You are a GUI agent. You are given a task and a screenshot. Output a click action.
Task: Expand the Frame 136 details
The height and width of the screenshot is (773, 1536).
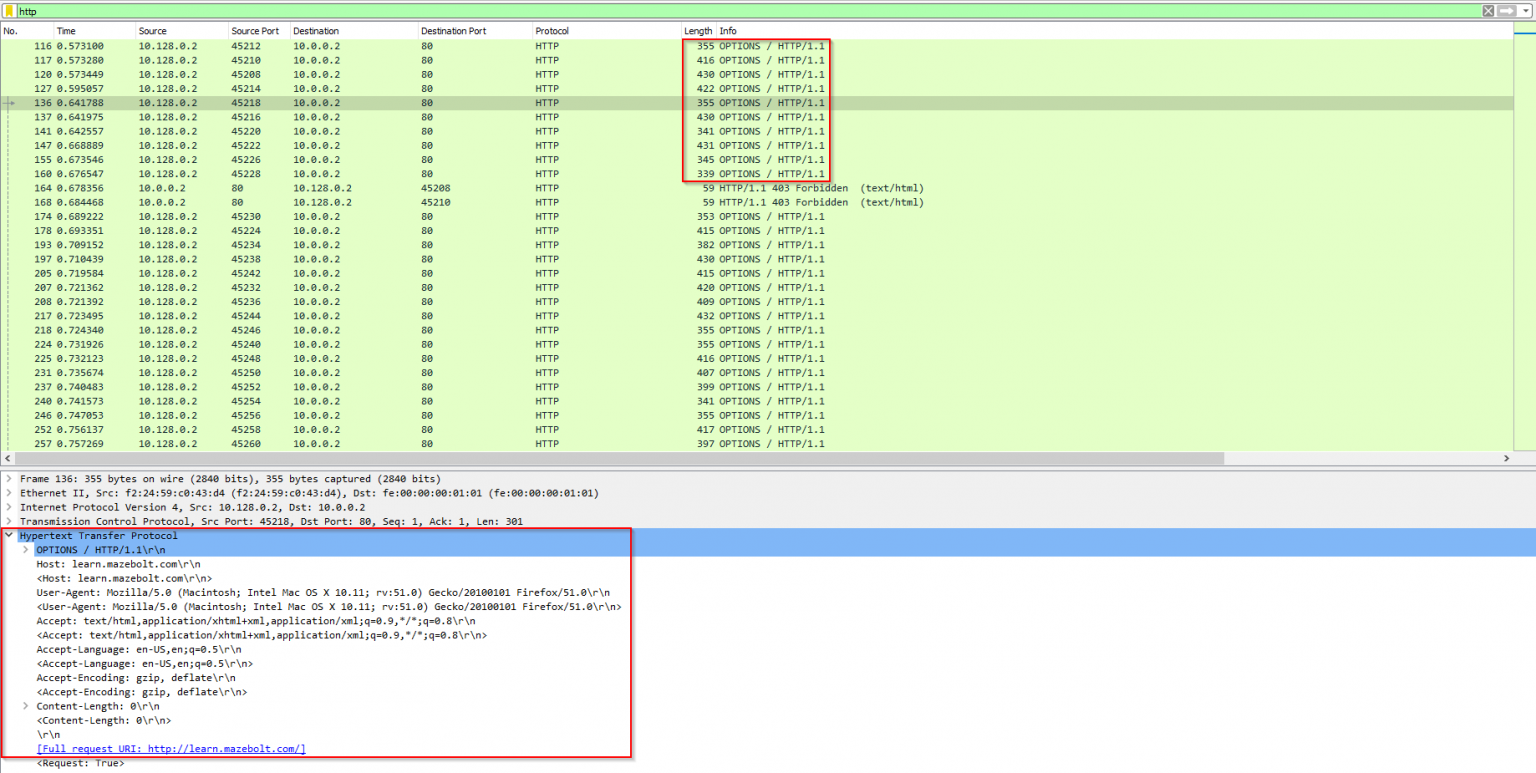pyautogui.click(x=9, y=479)
